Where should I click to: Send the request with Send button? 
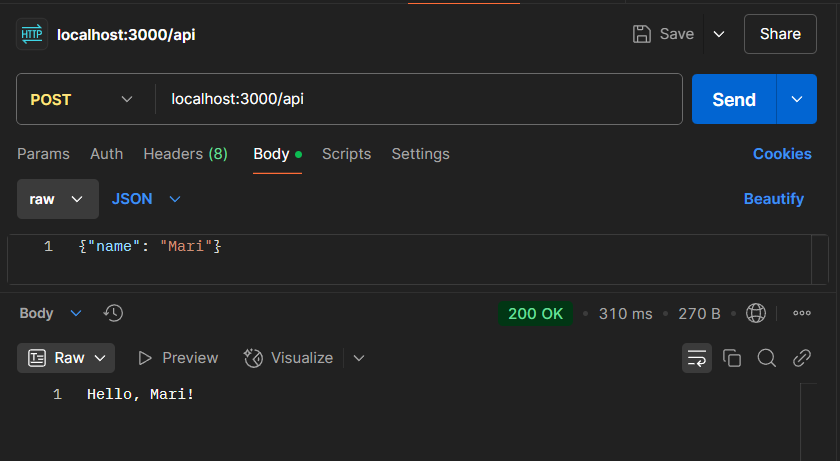[x=734, y=100]
